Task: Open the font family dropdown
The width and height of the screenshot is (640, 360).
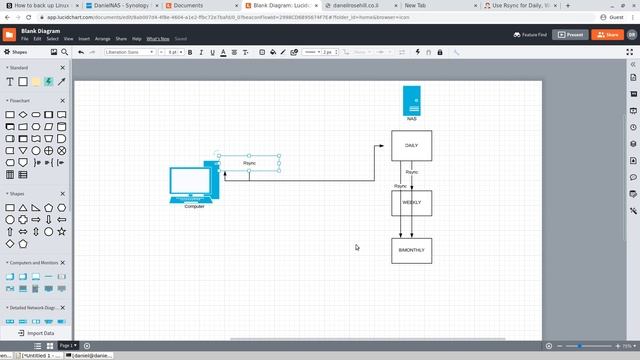Action: tap(129, 52)
